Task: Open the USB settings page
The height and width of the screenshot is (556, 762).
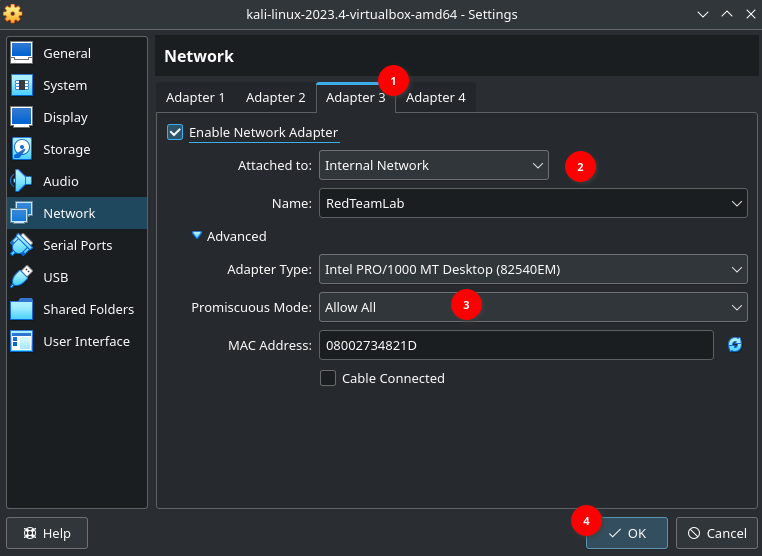Action: coord(77,277)
